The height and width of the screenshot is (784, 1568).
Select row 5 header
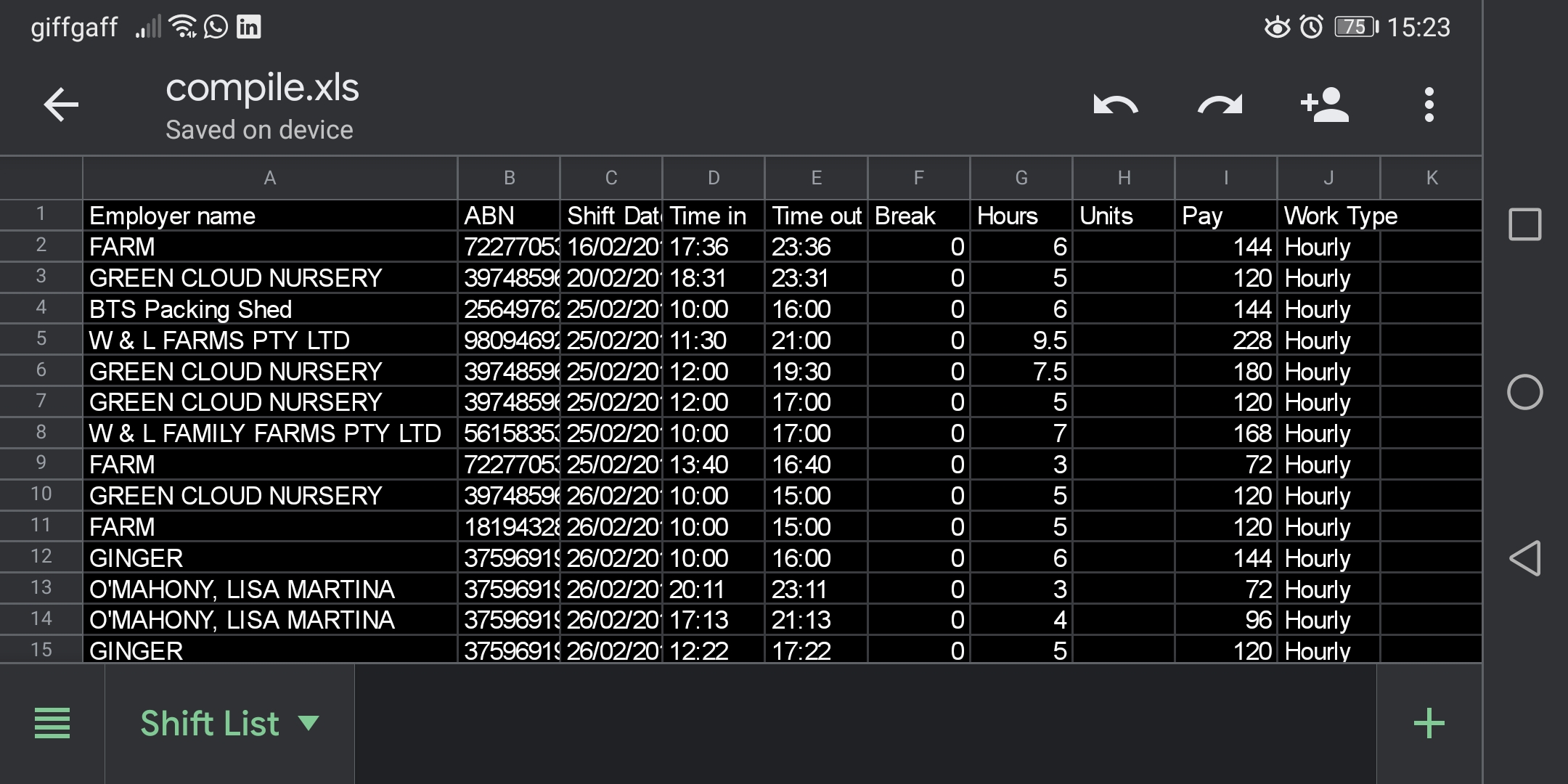(x=41, y=339)
